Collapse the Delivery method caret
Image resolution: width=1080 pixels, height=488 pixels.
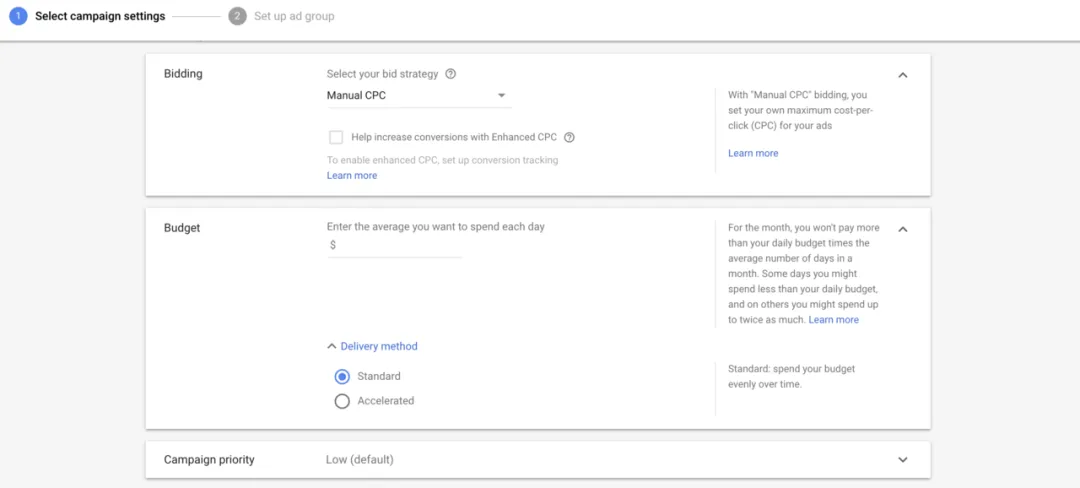(x=332, y=346)
